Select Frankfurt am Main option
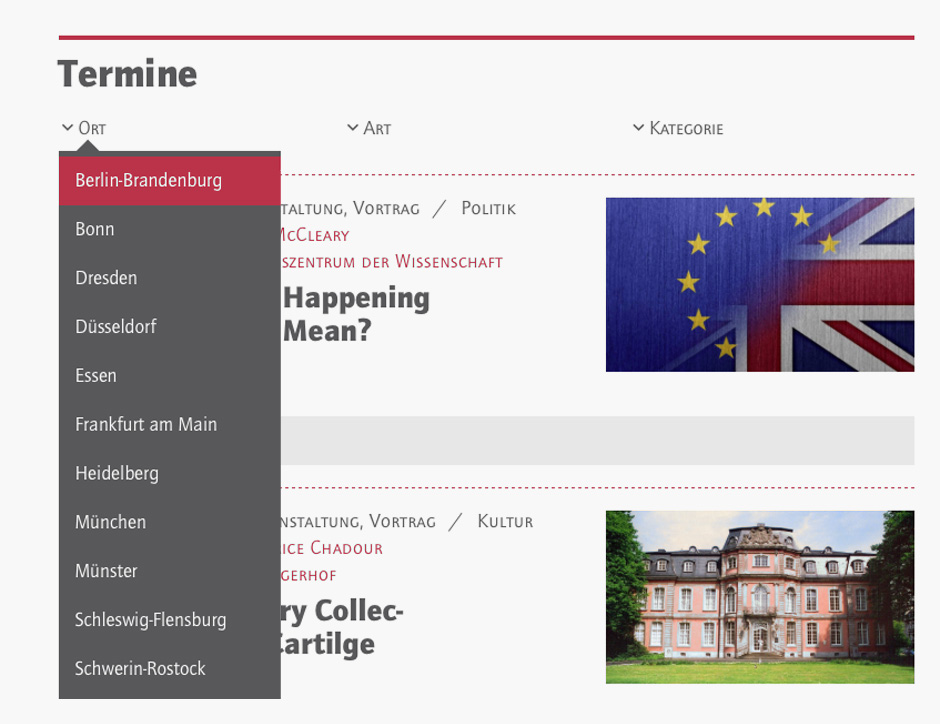This screenshot has width=940, height=724. (146, 424)
